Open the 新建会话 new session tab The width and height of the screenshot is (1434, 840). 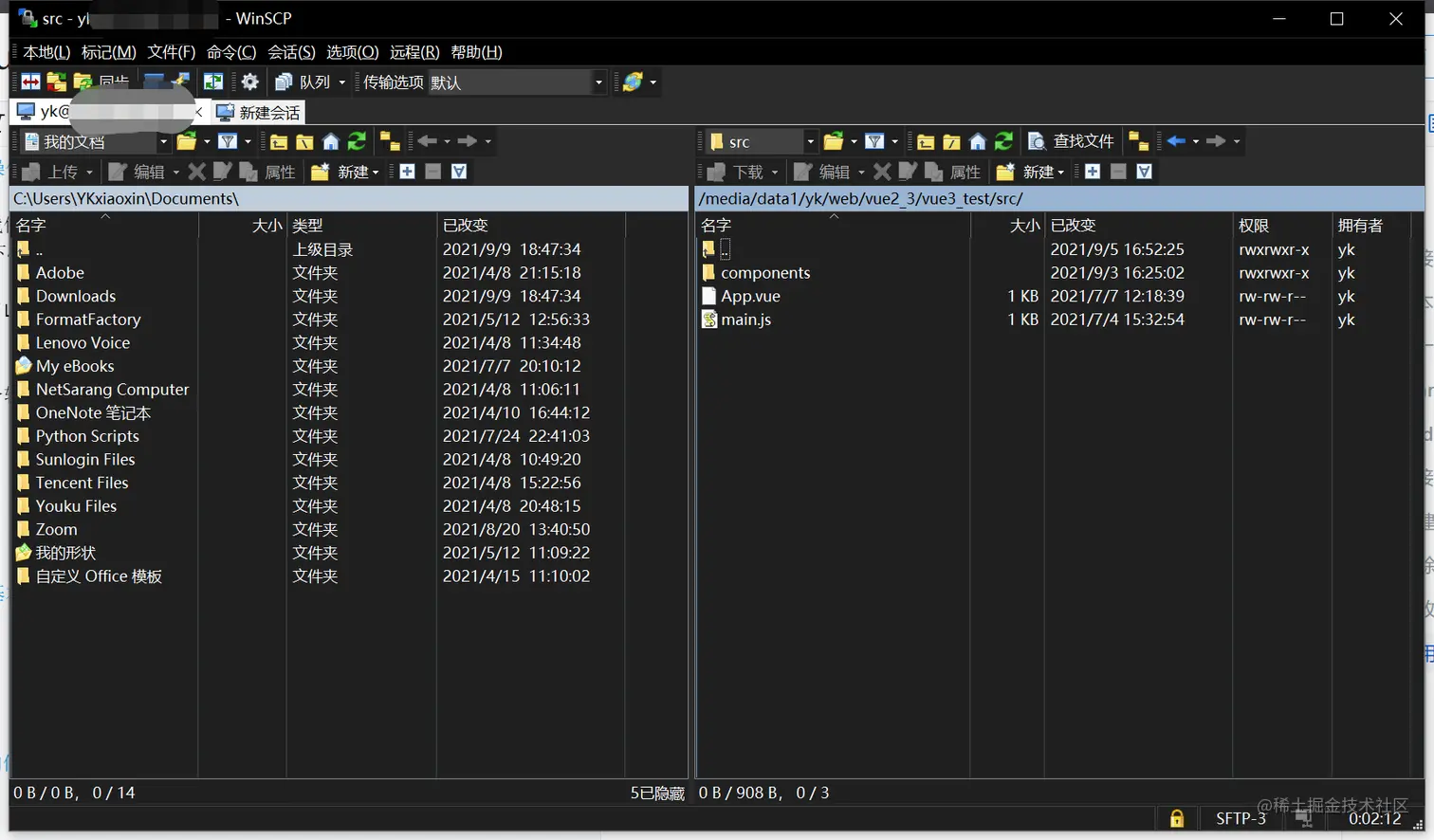point(258,112)
